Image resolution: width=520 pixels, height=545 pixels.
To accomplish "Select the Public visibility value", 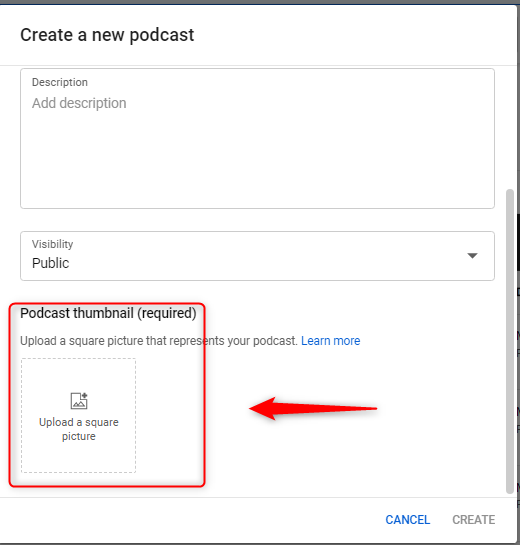I will pos(50,263).
